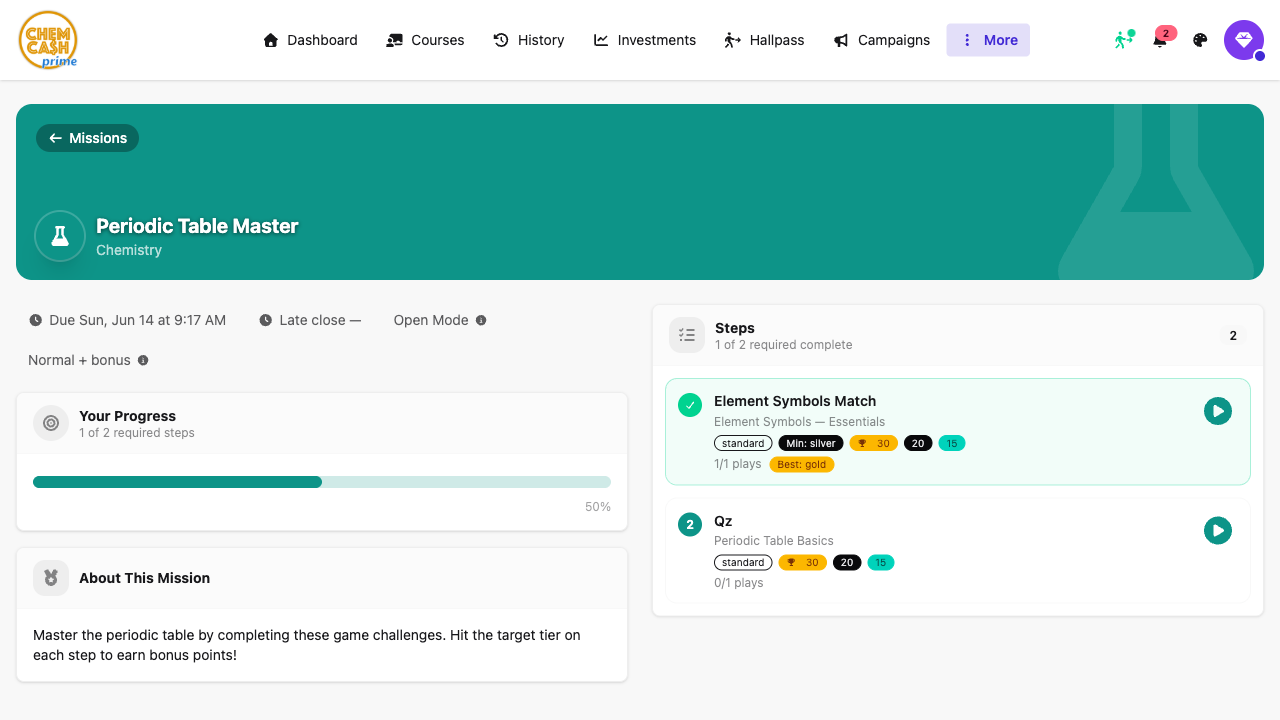Click 1 of 2 required complete text
Viewport: 1280px width, 720px height.
pyautogui.click(x=784, y=345)
